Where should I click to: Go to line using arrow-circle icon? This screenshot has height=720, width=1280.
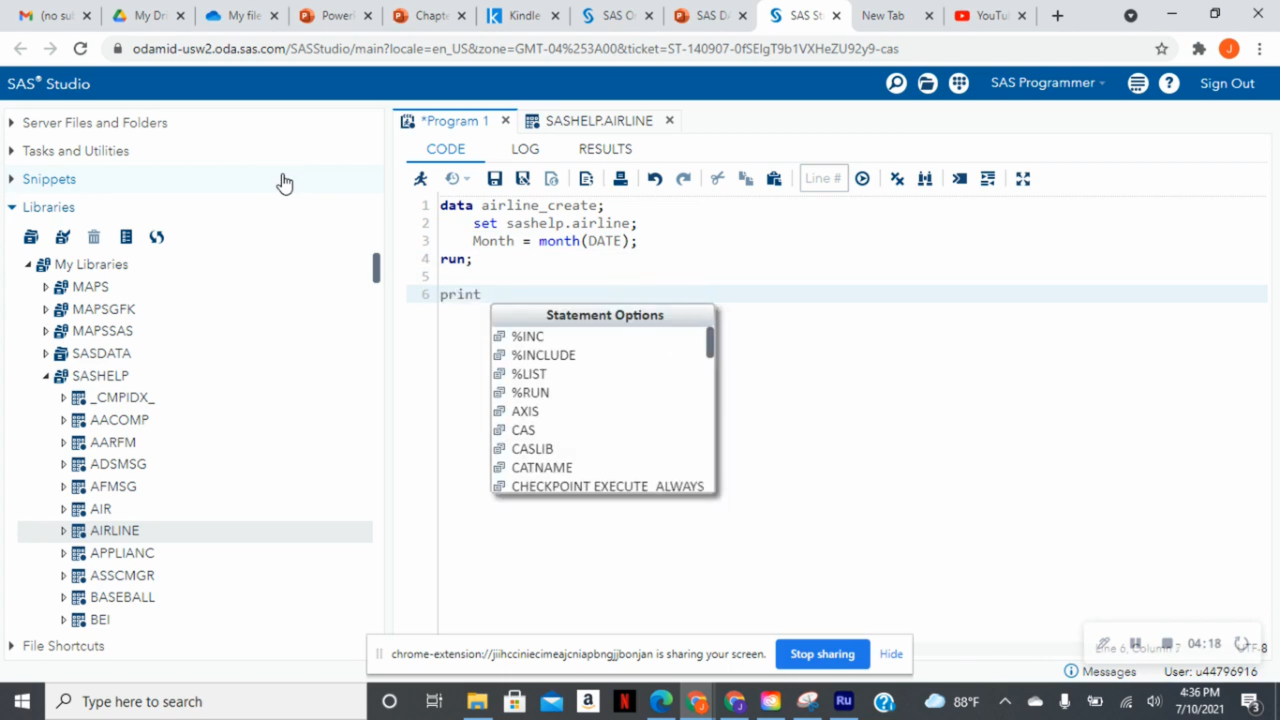click(x=862, y=178)
